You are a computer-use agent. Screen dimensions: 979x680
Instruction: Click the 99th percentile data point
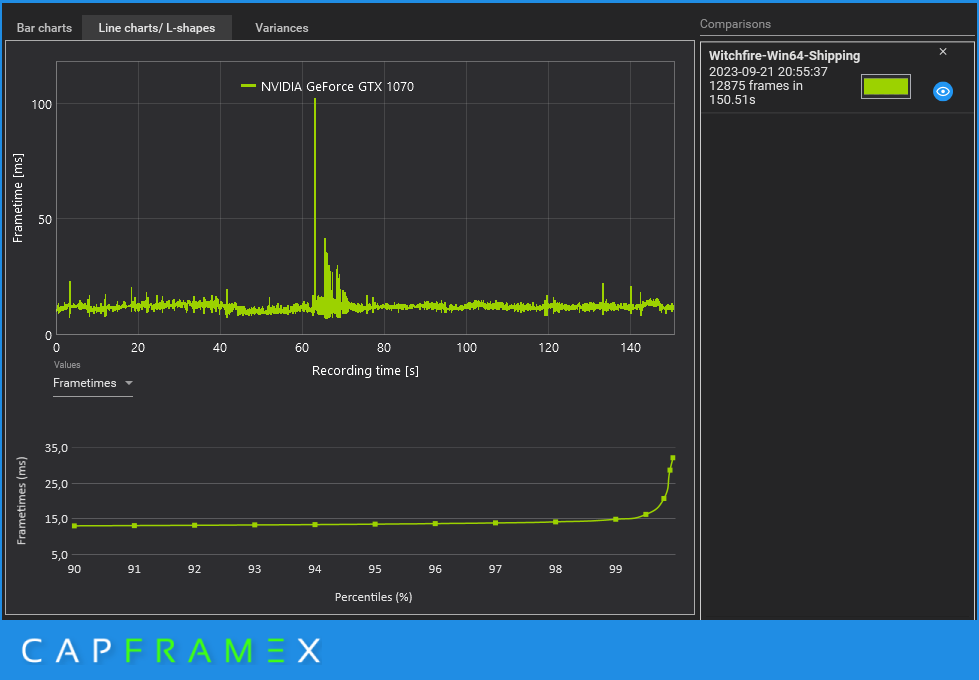click(616, 519)
